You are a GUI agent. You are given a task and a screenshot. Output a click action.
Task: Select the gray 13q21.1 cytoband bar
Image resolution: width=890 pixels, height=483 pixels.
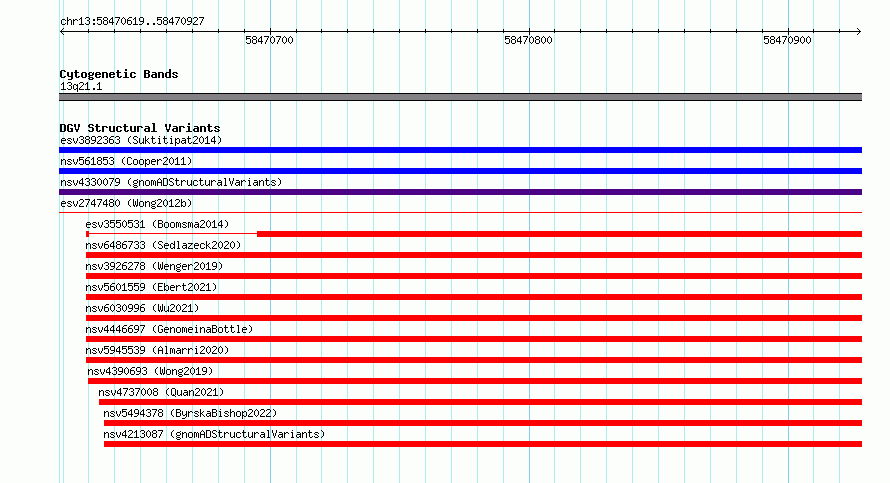click(460, 97)
